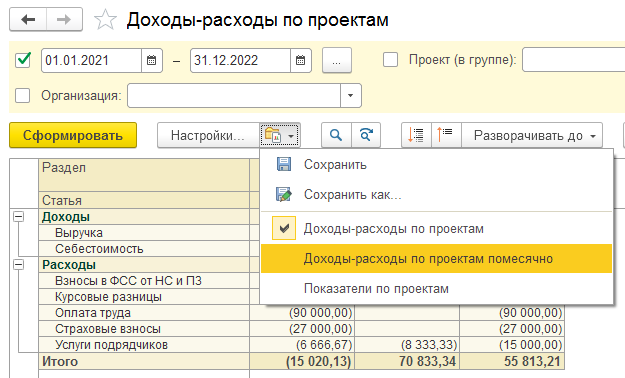The image size is (625, 378).
Task: Click the (8 333,33) cell
Action: tap(407, 345)
